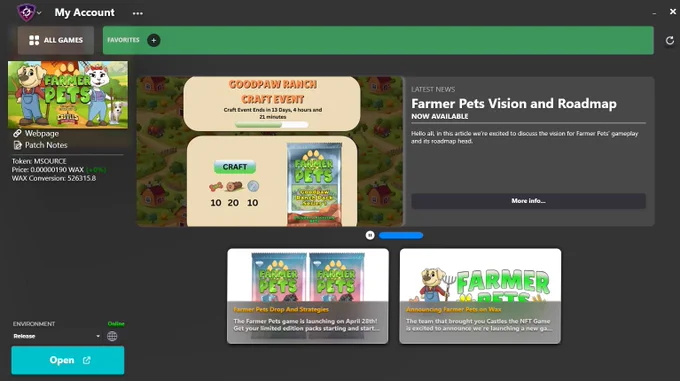Click the purple shield launcher logo
Screen dimensions: 680x381
26,12
